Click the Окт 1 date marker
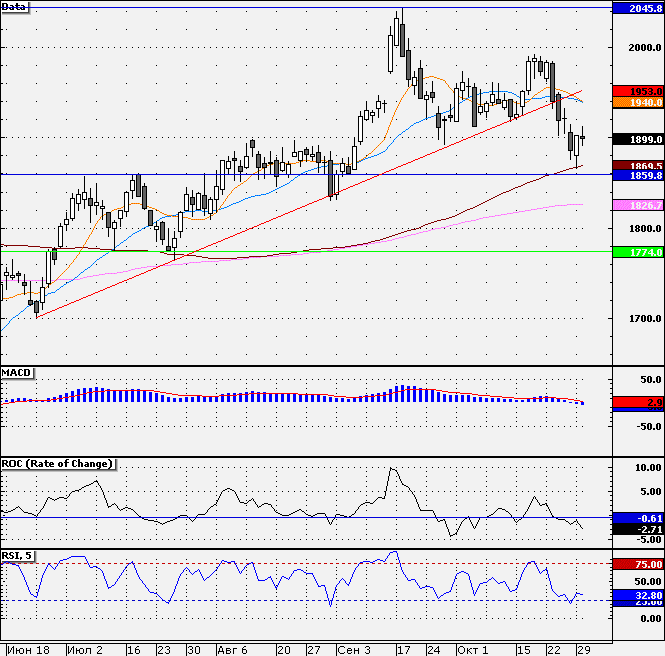 point(472,650)
